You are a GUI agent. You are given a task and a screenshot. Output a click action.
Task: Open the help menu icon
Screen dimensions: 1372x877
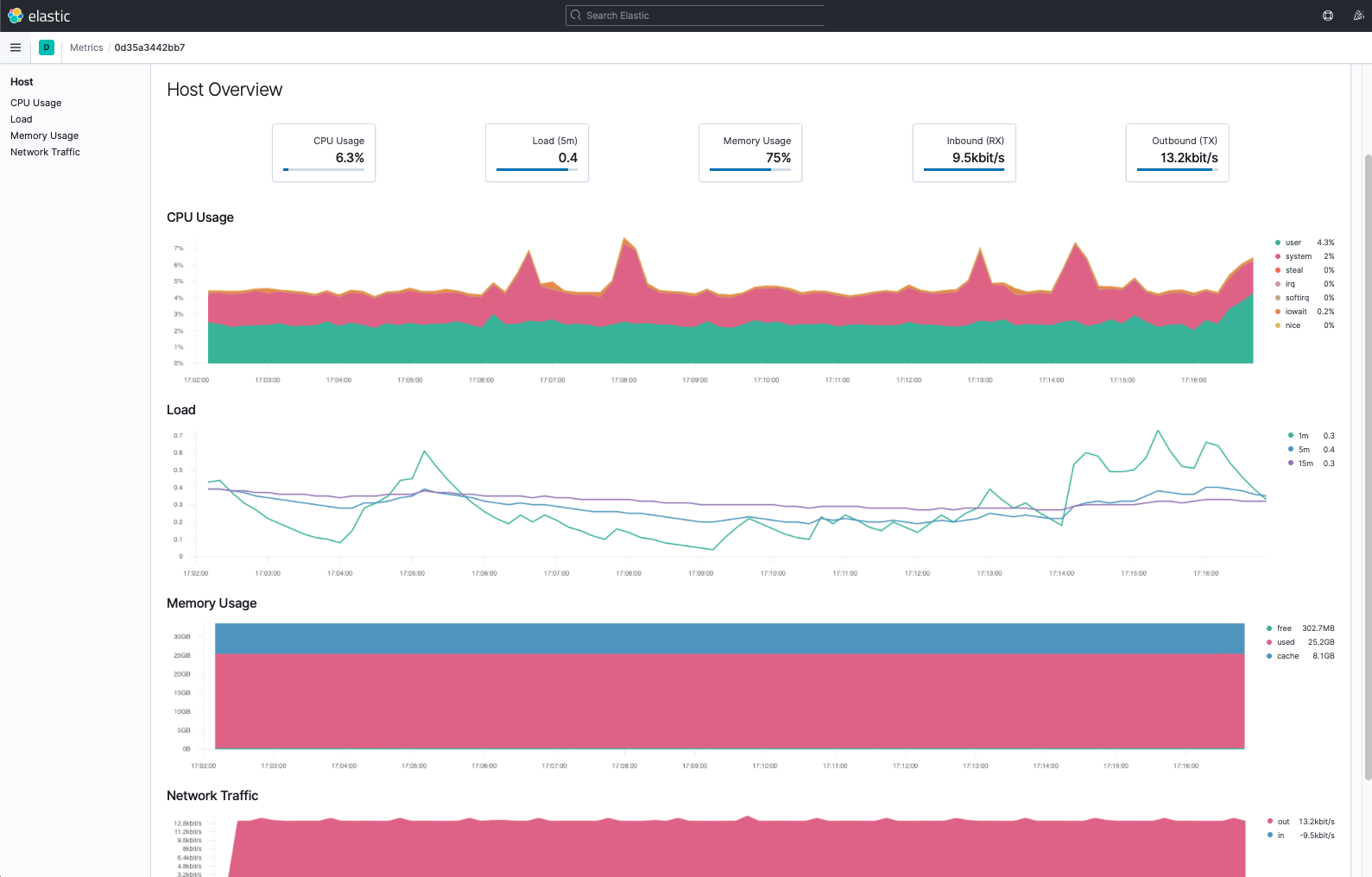1328,16
